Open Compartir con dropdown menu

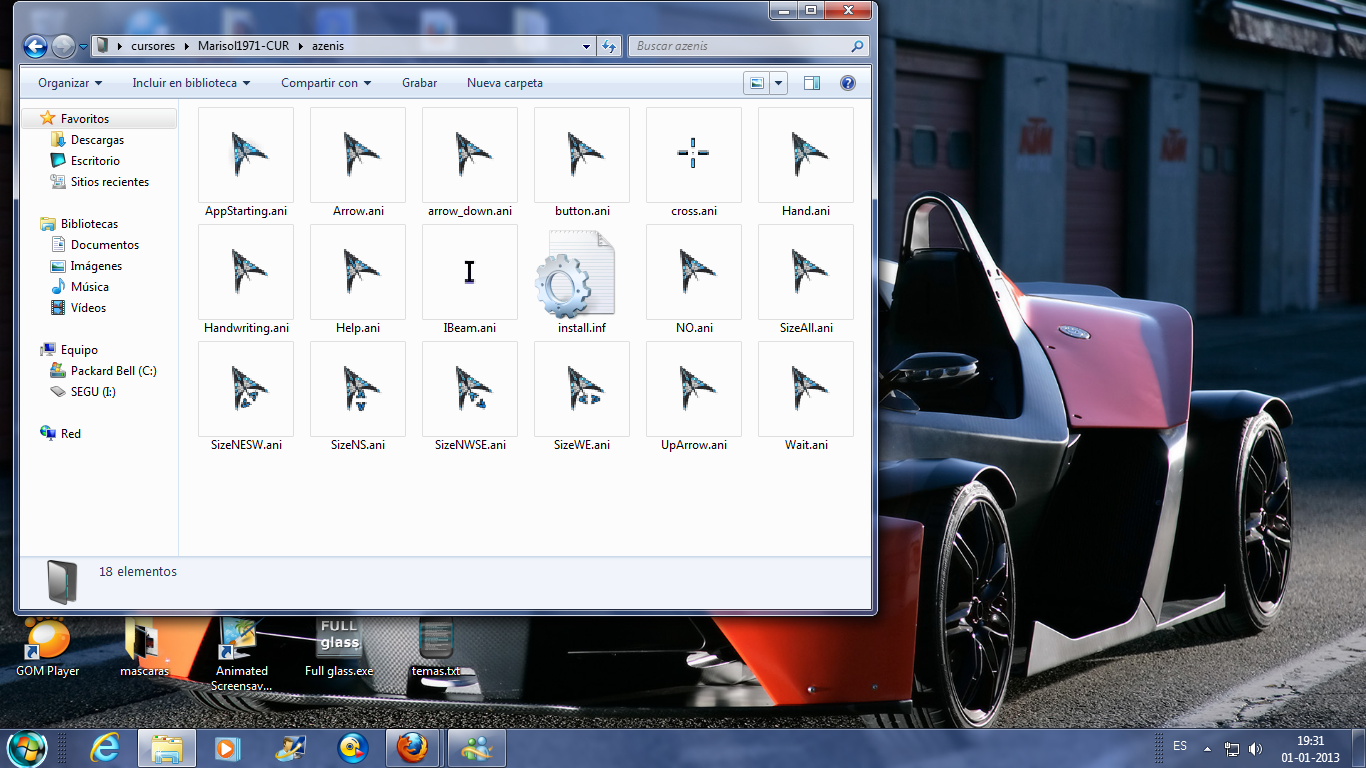coord(326,83)
